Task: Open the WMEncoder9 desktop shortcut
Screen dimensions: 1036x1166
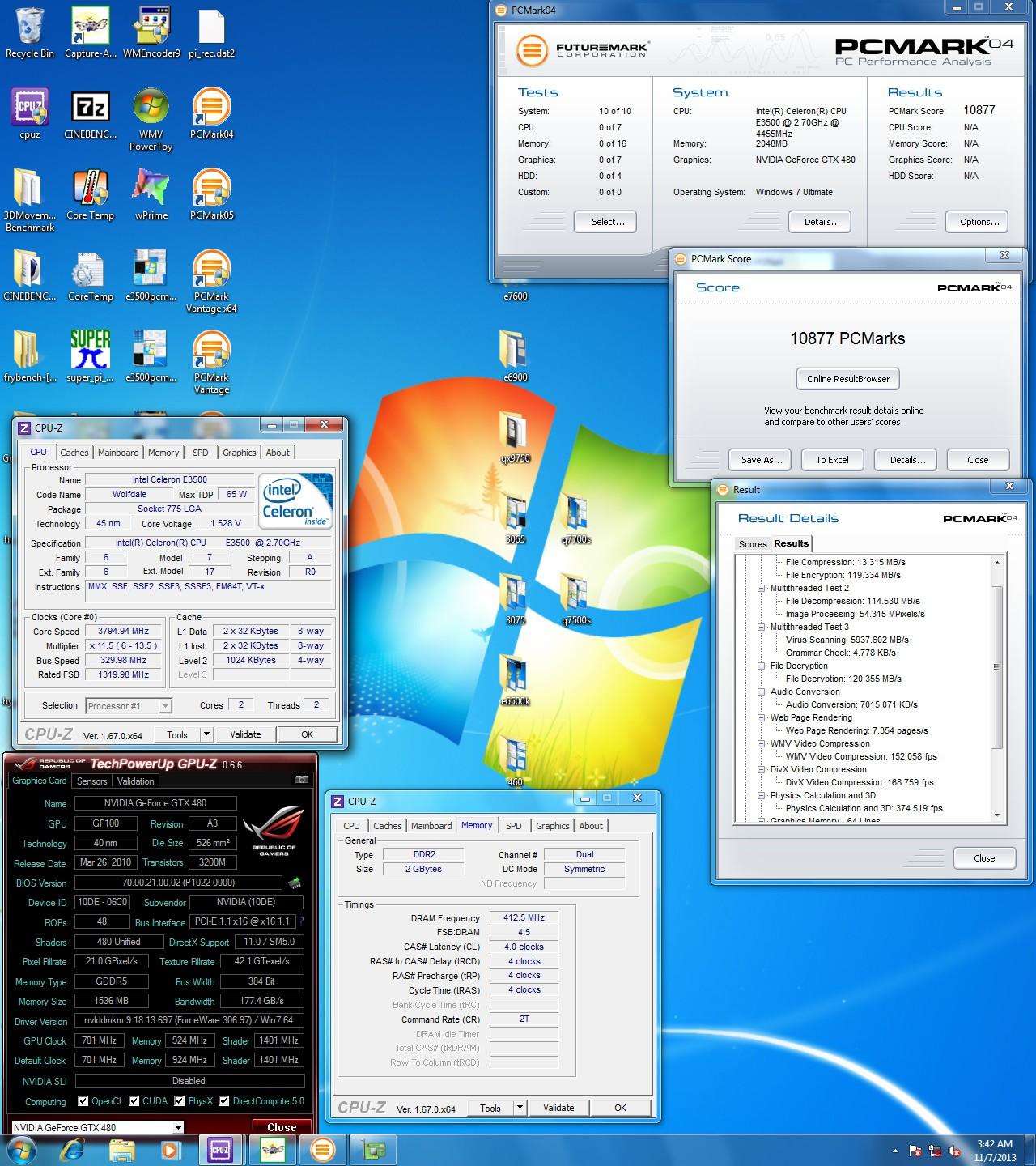Action: click(x=151, y=32)
